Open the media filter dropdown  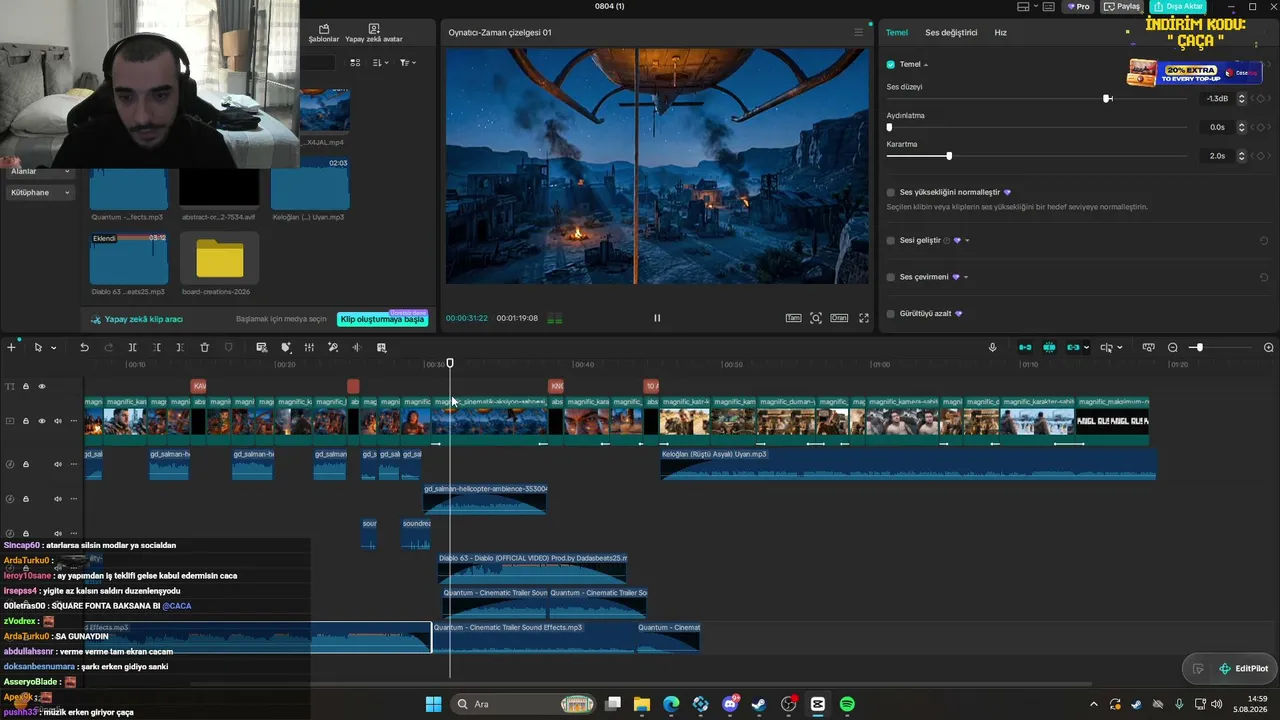408,62
